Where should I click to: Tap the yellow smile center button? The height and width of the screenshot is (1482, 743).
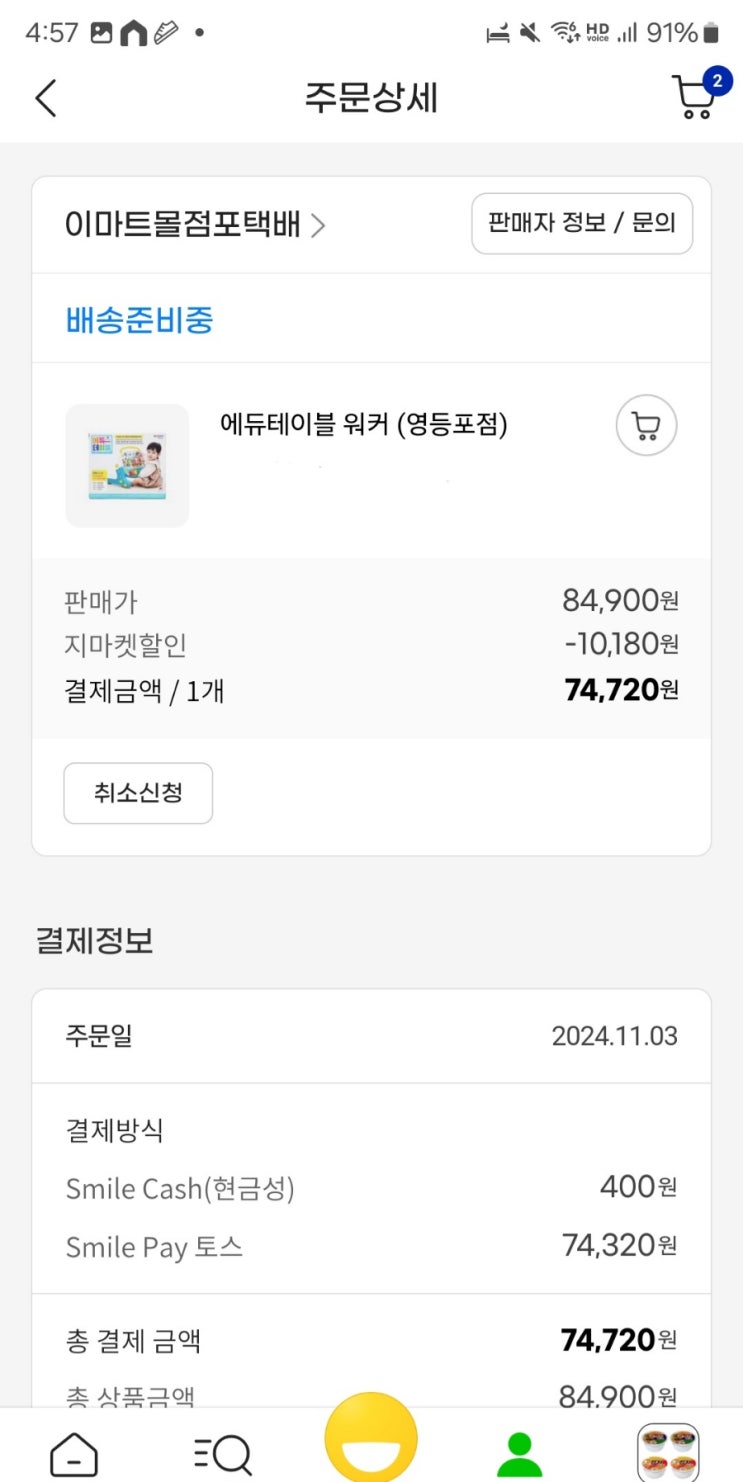(x=371, y=1440)
